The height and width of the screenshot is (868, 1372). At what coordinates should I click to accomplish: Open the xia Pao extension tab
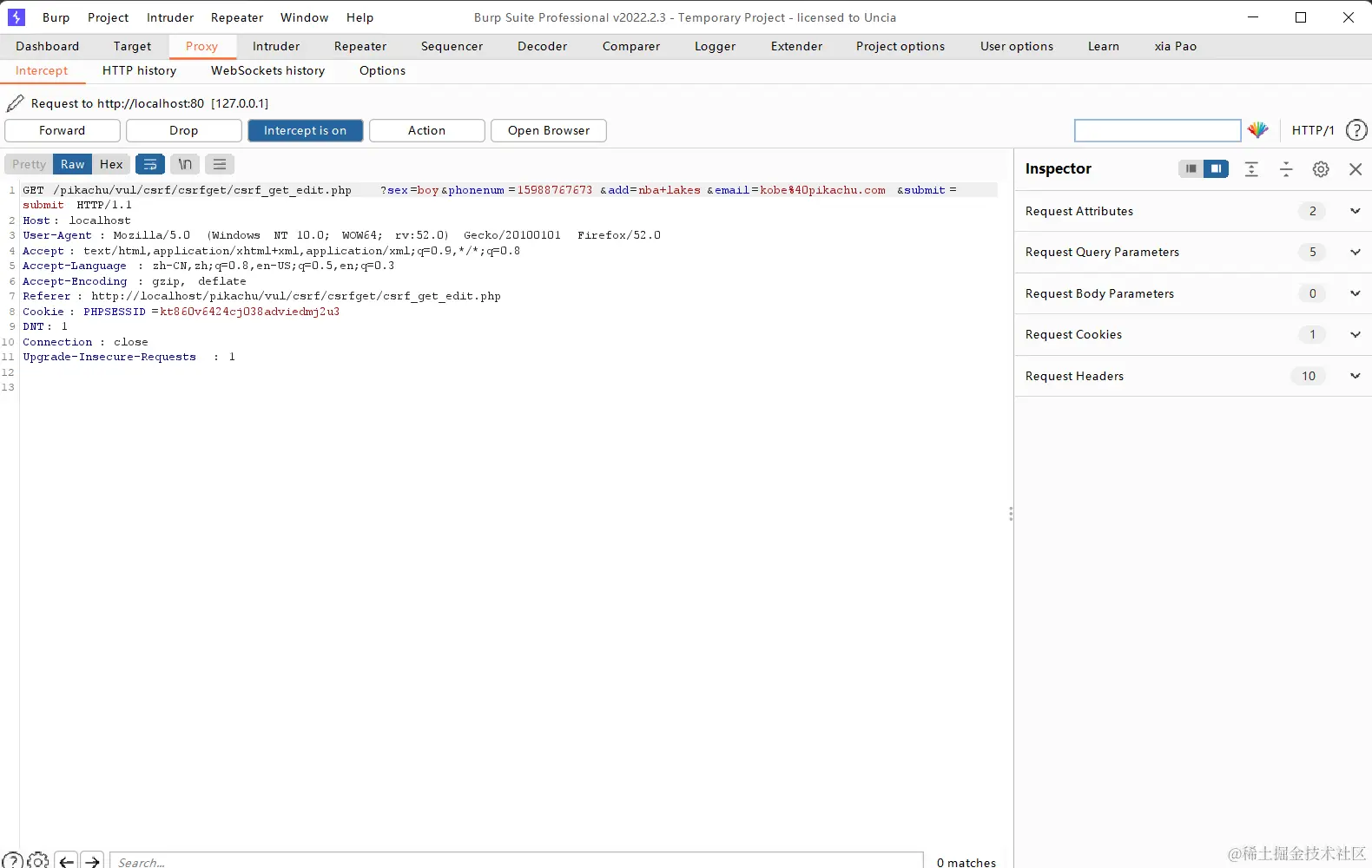[1176, 46]
